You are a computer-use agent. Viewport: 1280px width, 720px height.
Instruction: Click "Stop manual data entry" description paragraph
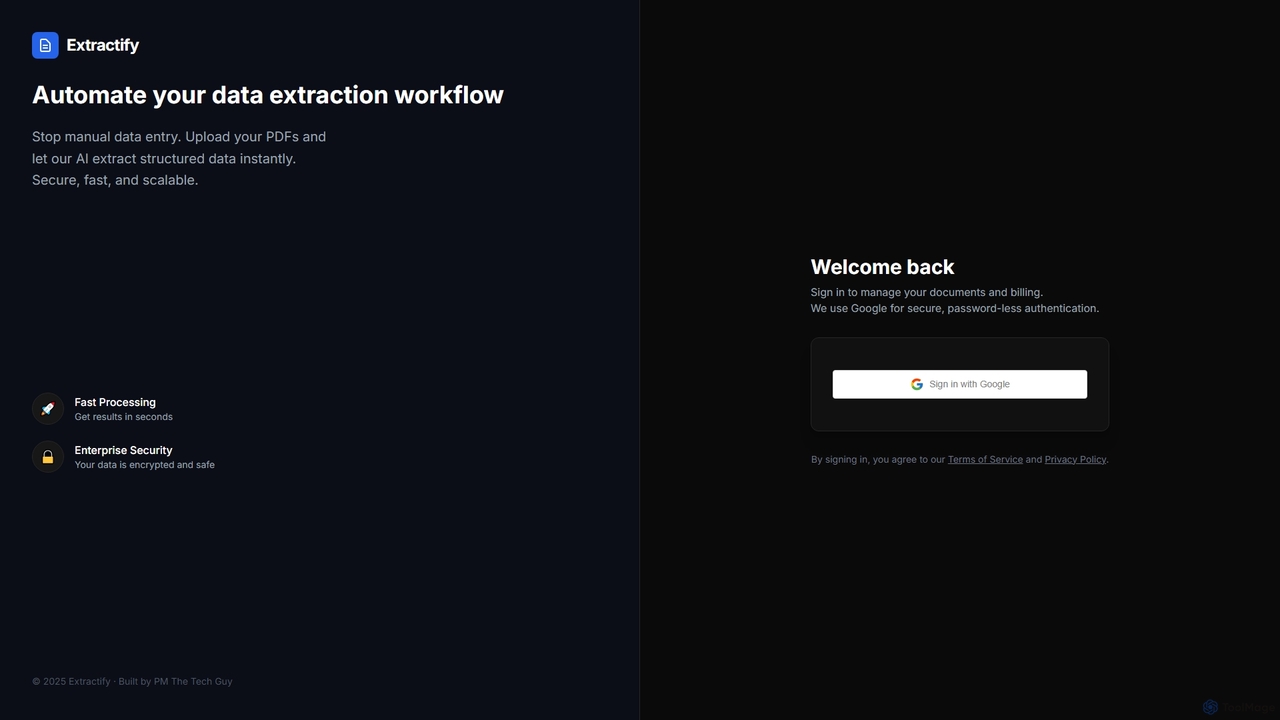179,158
